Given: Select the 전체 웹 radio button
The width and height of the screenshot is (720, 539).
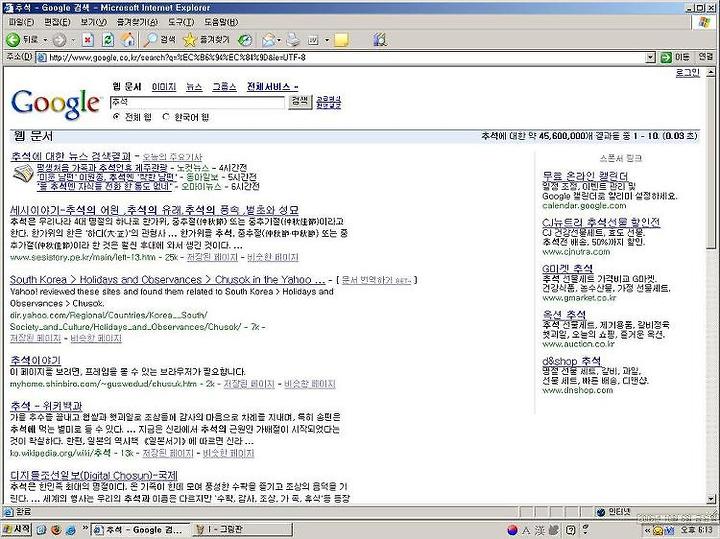Looking at the screenshot, I should (116, 117).
